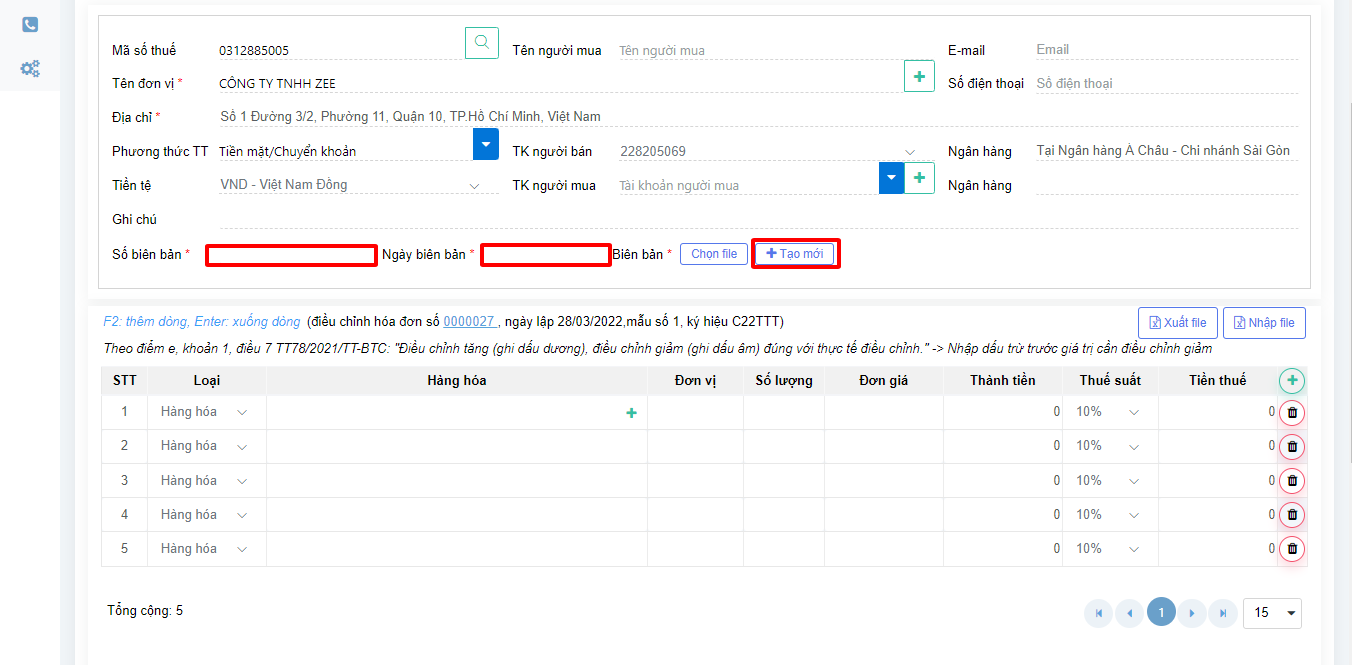Screen dimensions: 1352x665
Task: Open the Tiền tệ currency dropdown
Action: 474,185
